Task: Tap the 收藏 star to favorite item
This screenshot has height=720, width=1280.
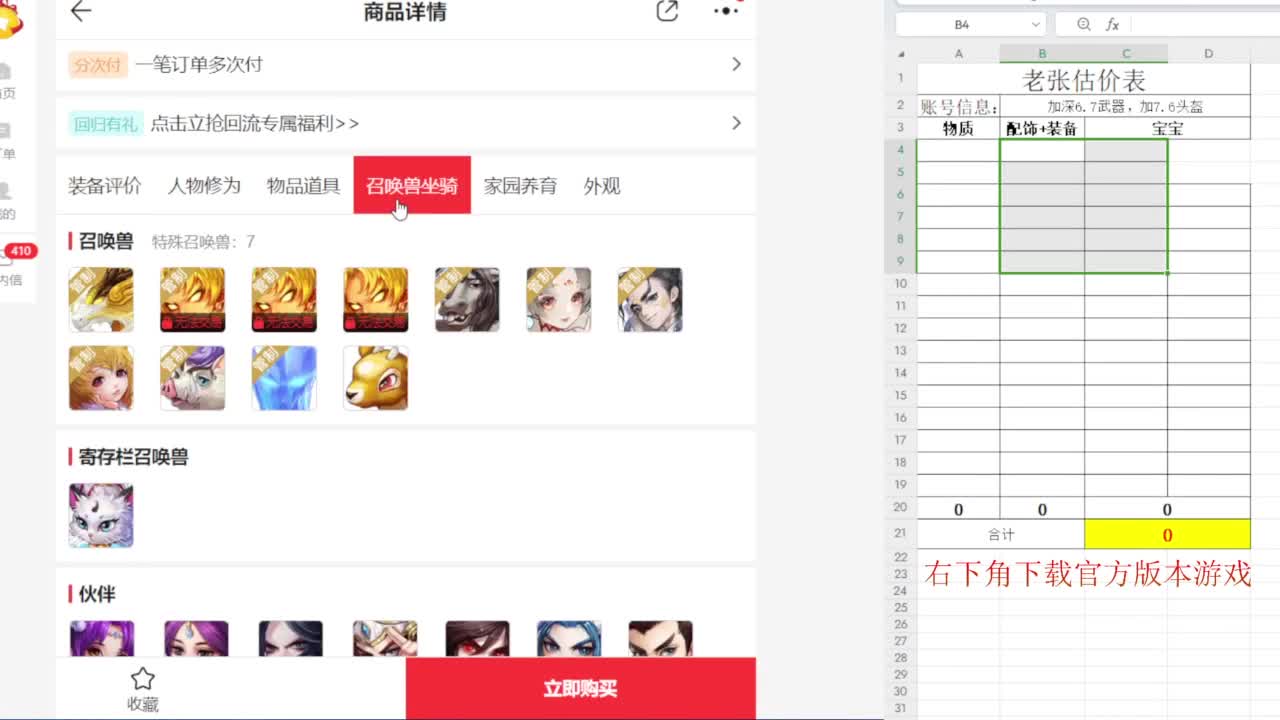Action: (x=143, y=689)
